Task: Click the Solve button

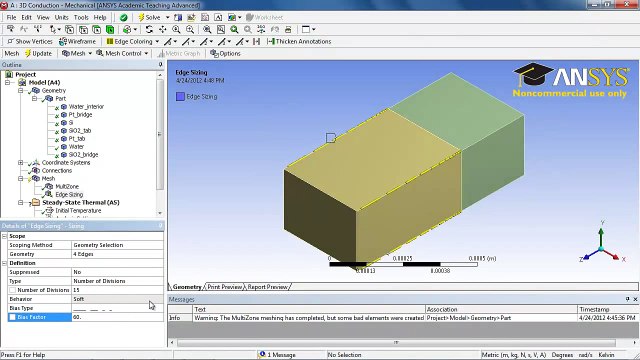Action: pyautogui.click(x=150, y=18)
